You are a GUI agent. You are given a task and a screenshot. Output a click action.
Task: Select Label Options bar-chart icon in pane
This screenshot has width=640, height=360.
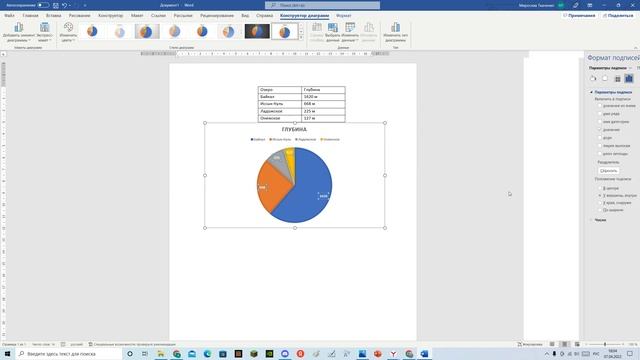click(629, 78)
